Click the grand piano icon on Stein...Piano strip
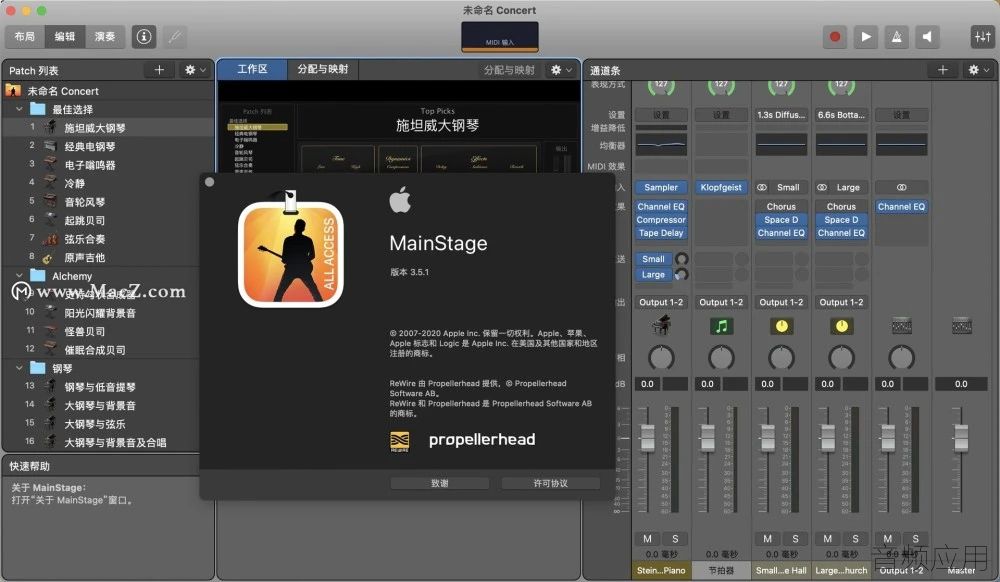The image size is (1000, 582). 661,326
